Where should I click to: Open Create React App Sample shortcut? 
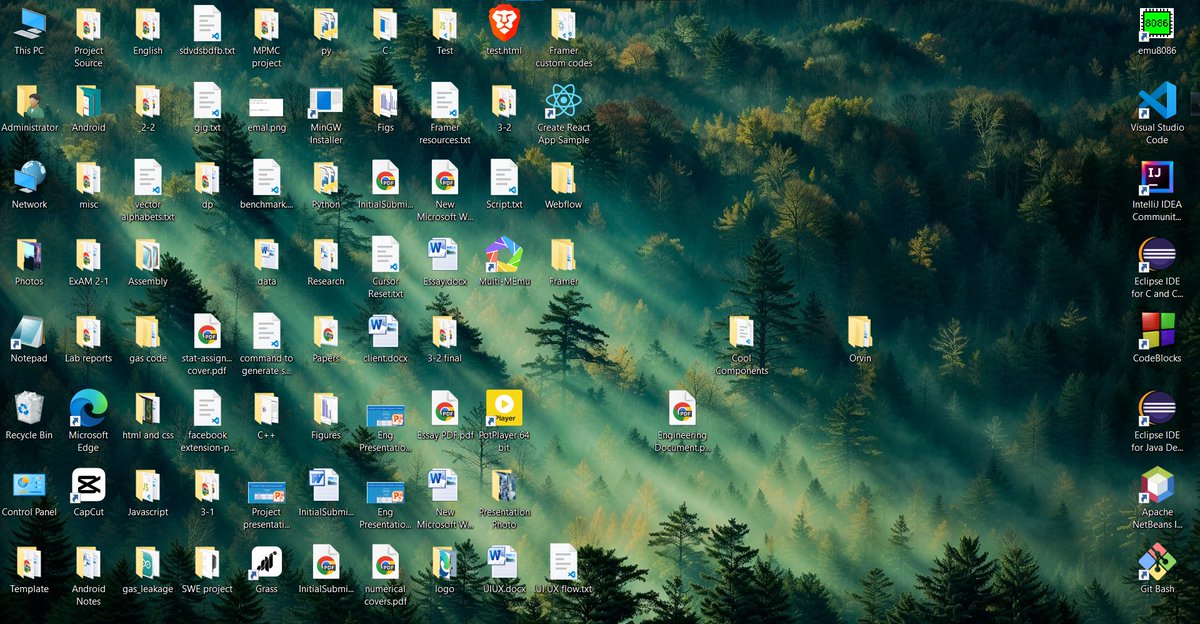coord(563,114)
